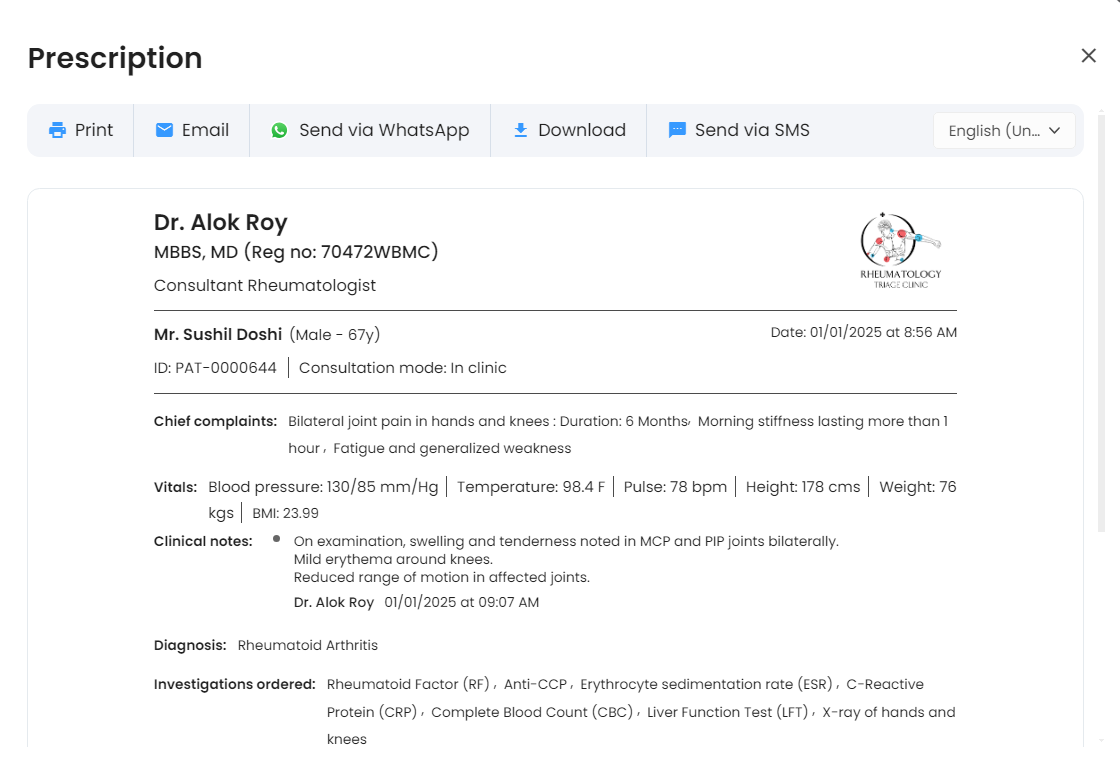Click the envelope Email icon
1120x781 pixels.
165,130
